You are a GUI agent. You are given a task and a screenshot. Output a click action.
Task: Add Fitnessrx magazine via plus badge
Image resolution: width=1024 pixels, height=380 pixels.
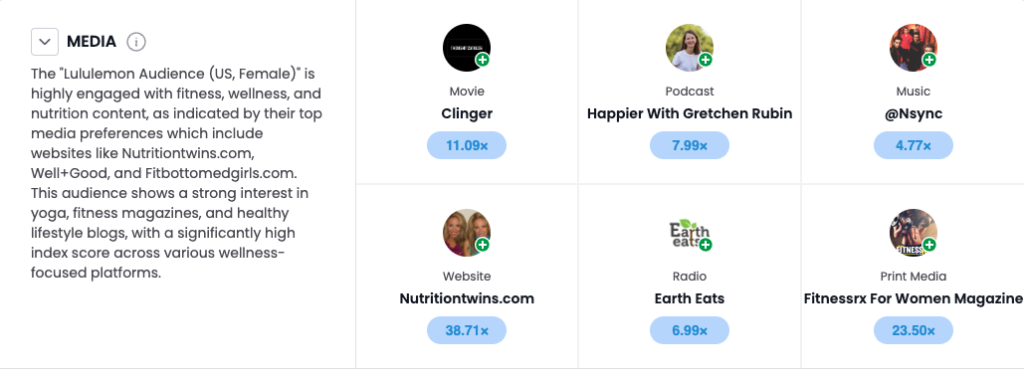tap(929, 245)
